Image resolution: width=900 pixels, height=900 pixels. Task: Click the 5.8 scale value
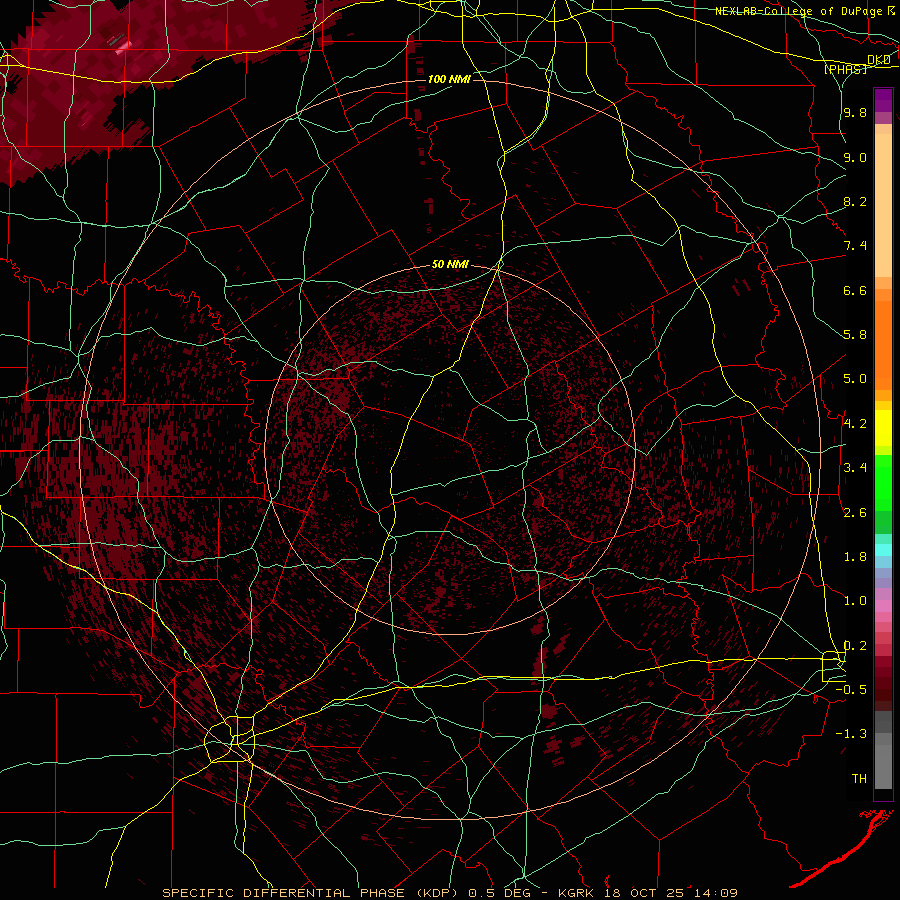pos(855,335)
